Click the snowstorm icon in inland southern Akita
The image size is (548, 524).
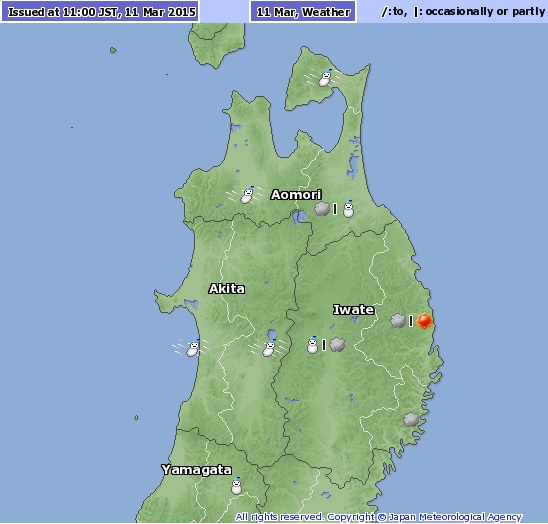[x=268, y=348]
